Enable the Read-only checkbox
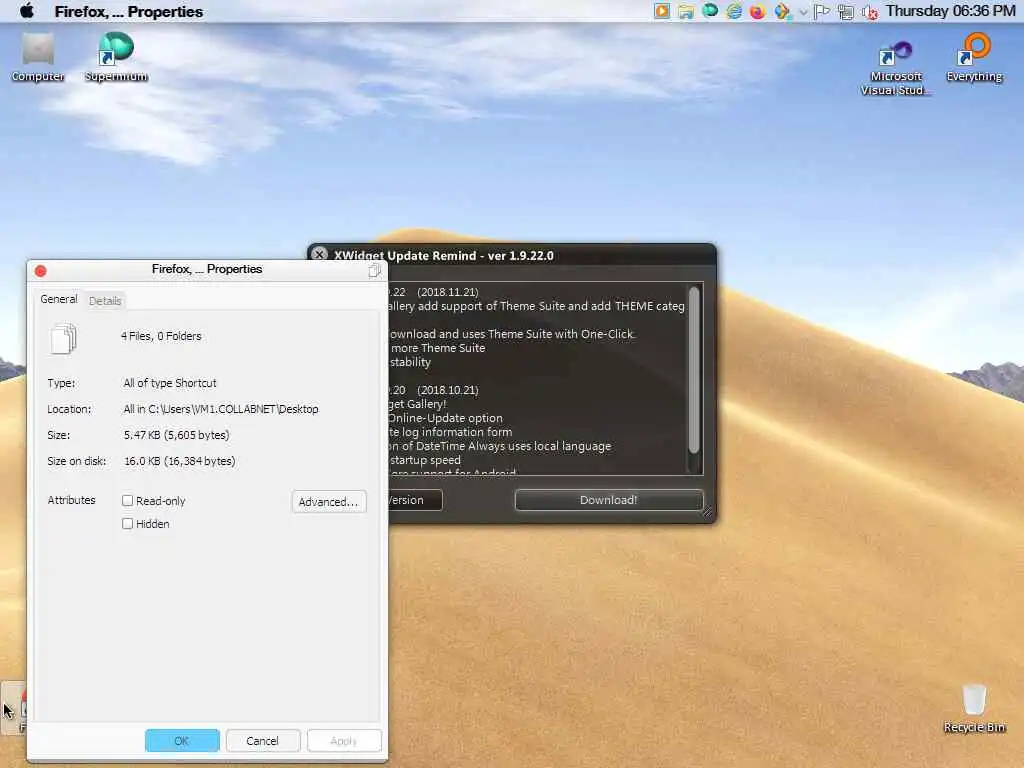This screenshot has height=768, width=1024. coord(127,500)
